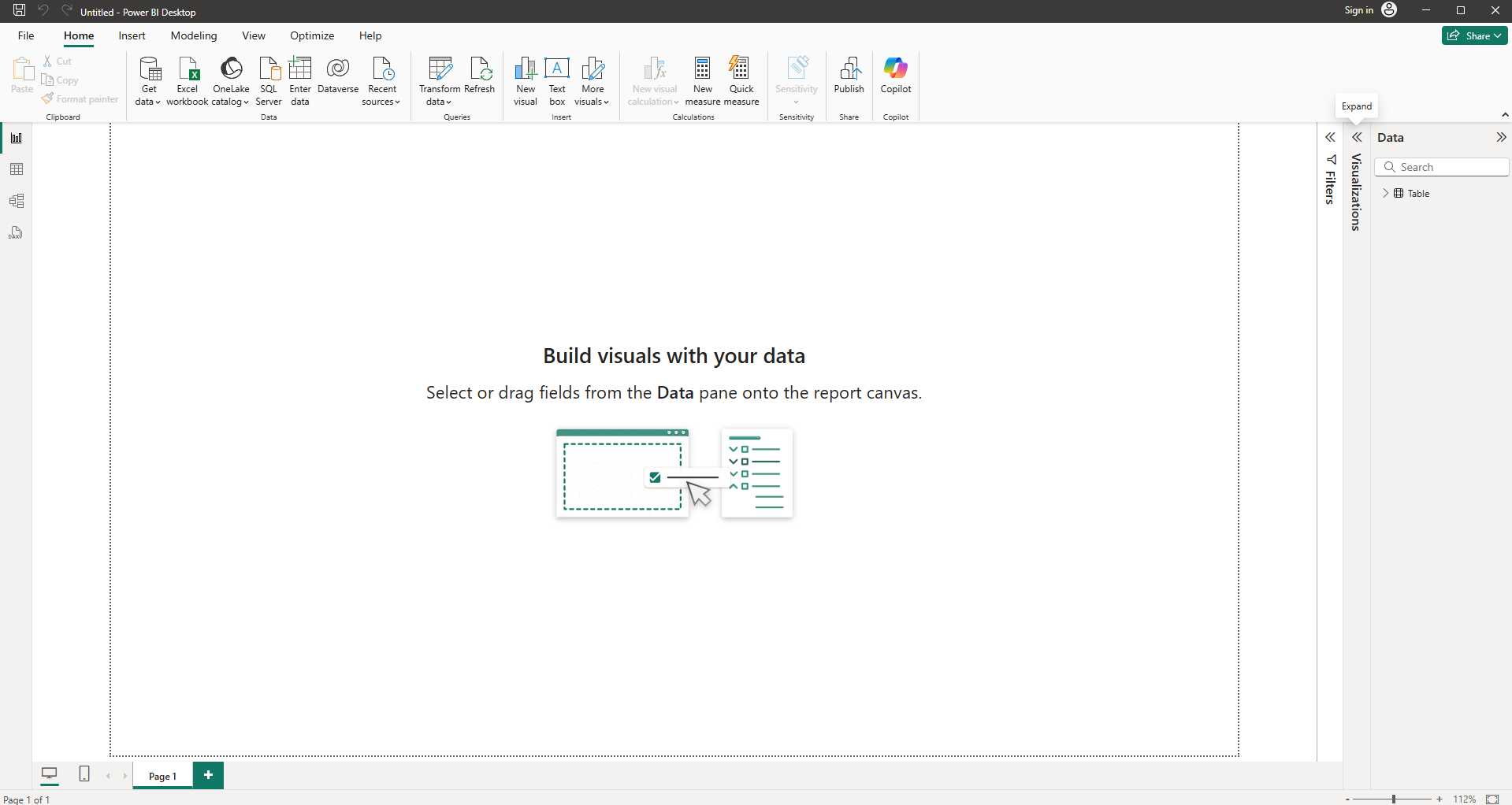Open the Get data source menu
Screen dimensions: 1512x805
click(148, 80)
